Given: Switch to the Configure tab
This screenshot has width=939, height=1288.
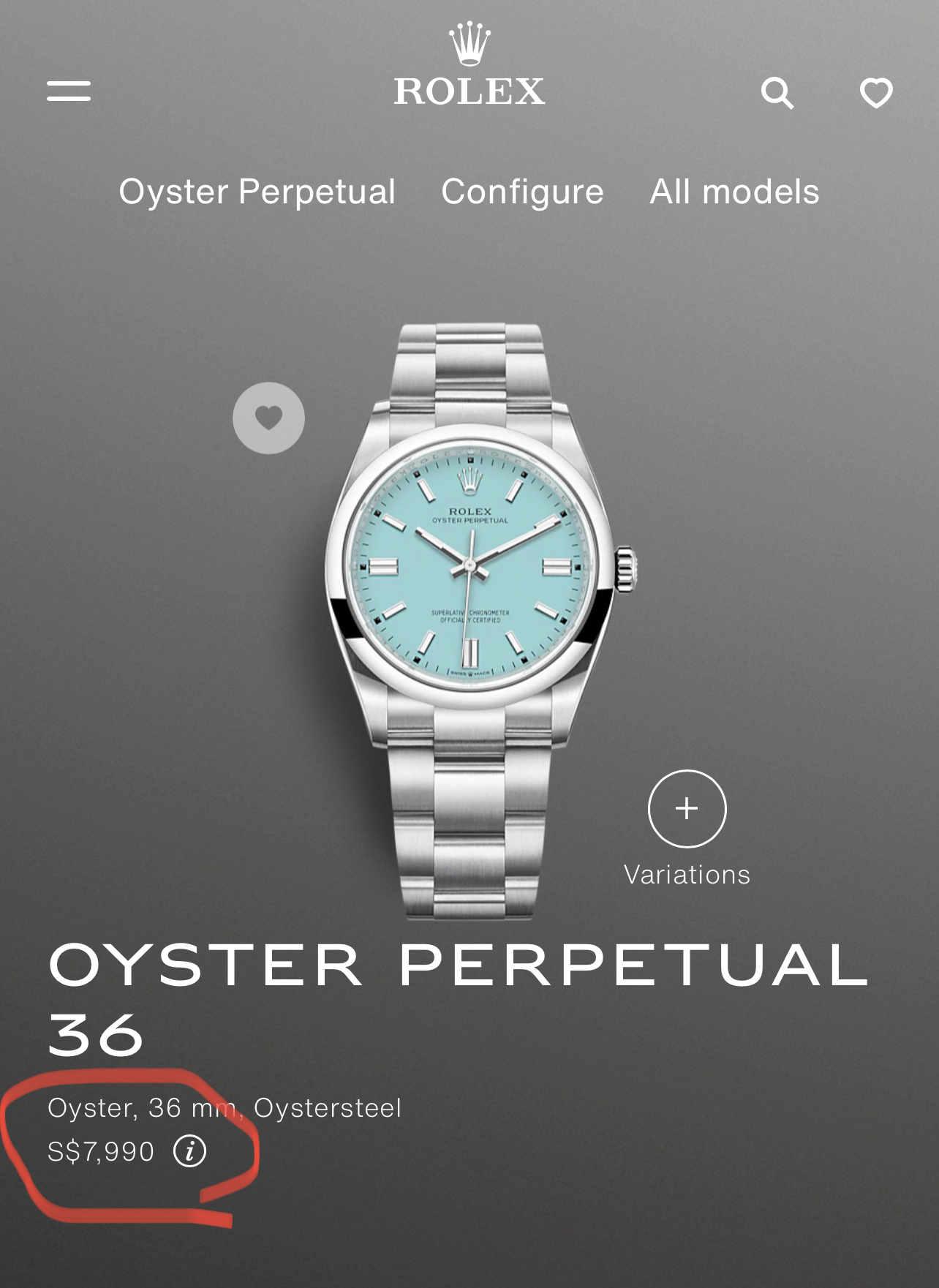Looking at the screenshot, I should coord(522,192).
